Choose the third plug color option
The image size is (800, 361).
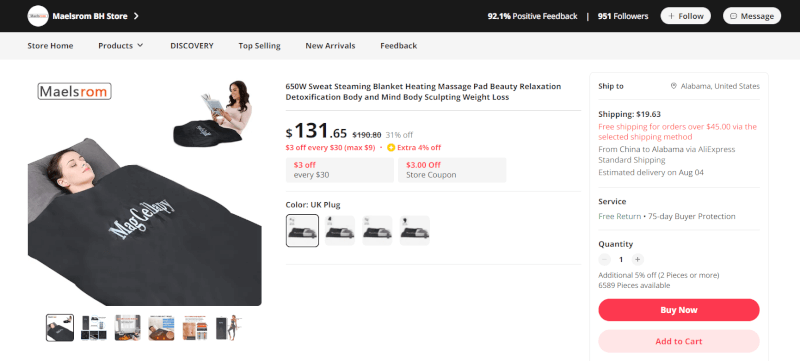[377, 230]
